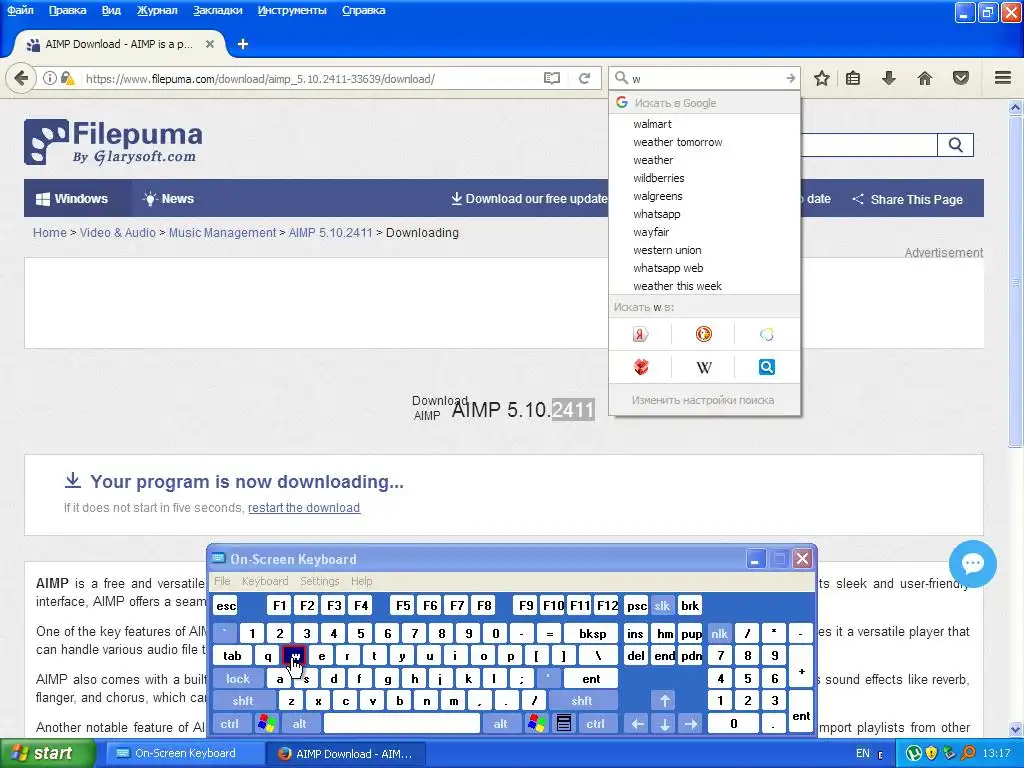Screen dimensions: 1024x768
Task: Toggle reader view icon in address bar
Action: pos(552,78)
